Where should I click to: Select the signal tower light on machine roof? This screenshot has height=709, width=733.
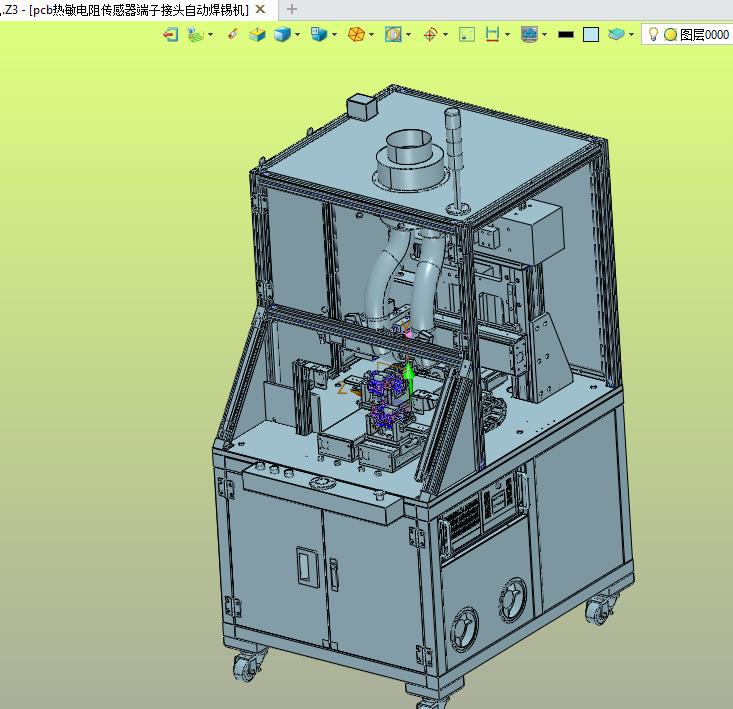(x=453, y=162)
